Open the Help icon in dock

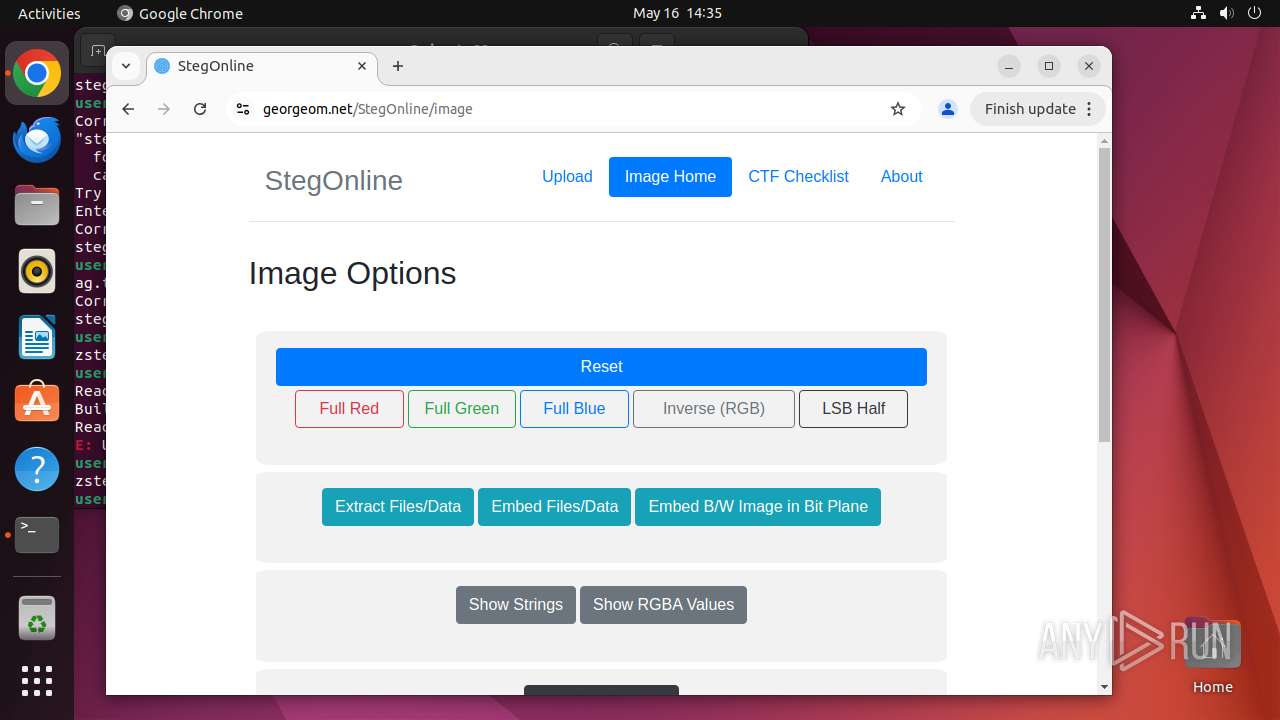tap(37, 468)
